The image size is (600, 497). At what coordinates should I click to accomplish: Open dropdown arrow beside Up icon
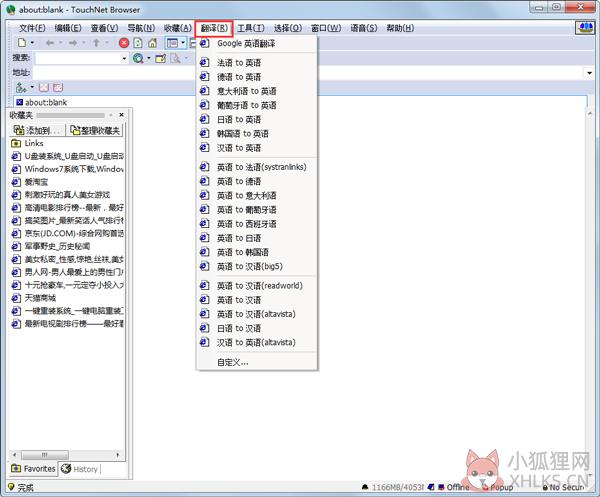[107, 43]
